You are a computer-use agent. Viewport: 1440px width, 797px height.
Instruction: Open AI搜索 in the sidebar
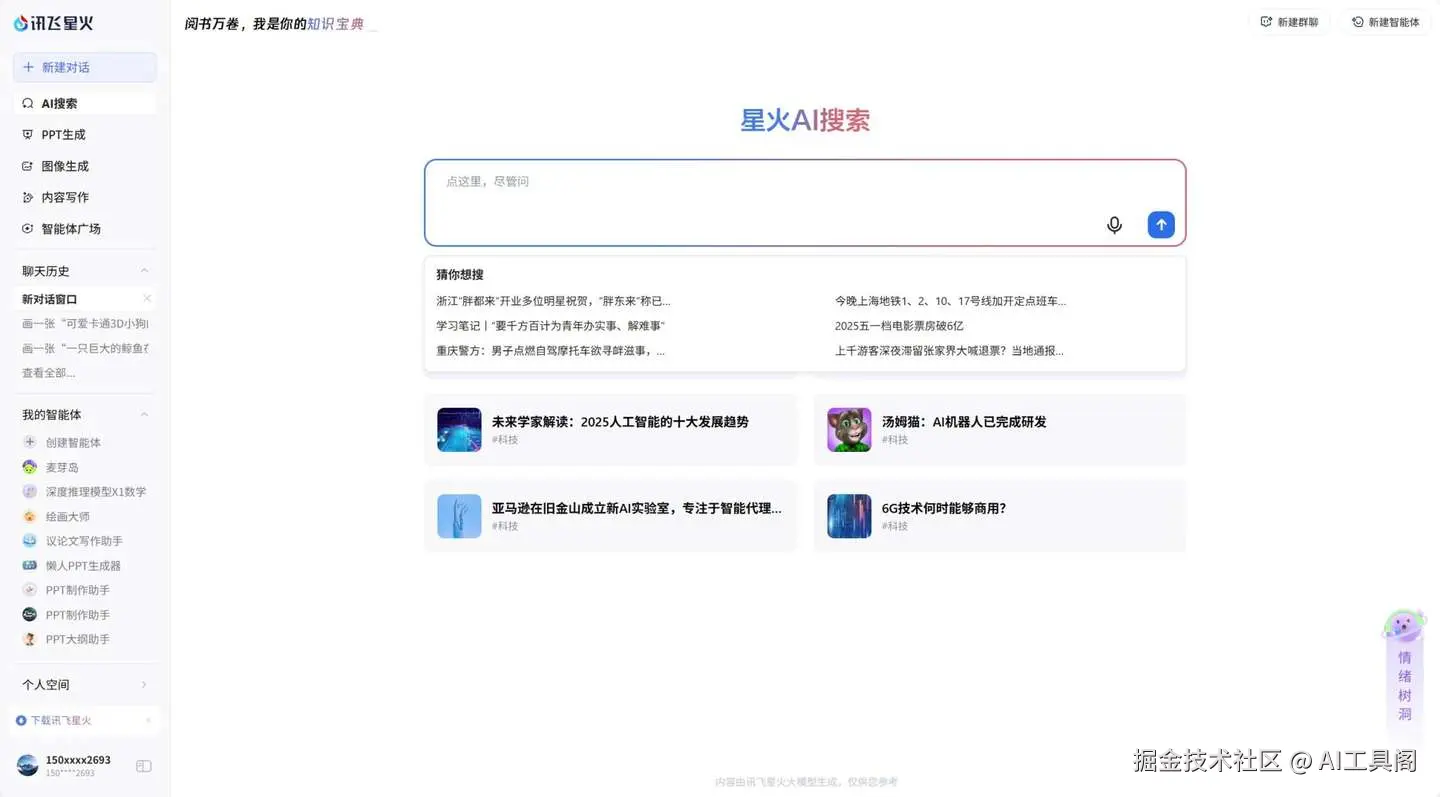[x=85, y=103]
